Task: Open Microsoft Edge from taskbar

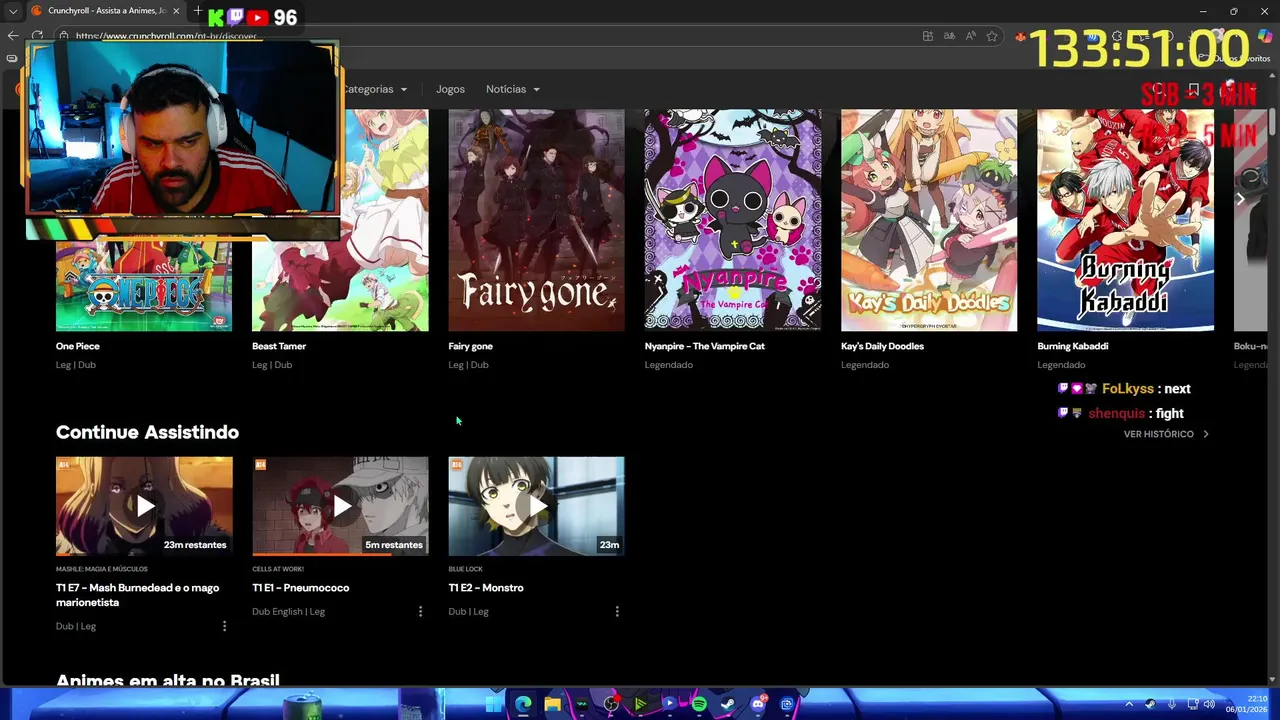Action: pos(523,704)
